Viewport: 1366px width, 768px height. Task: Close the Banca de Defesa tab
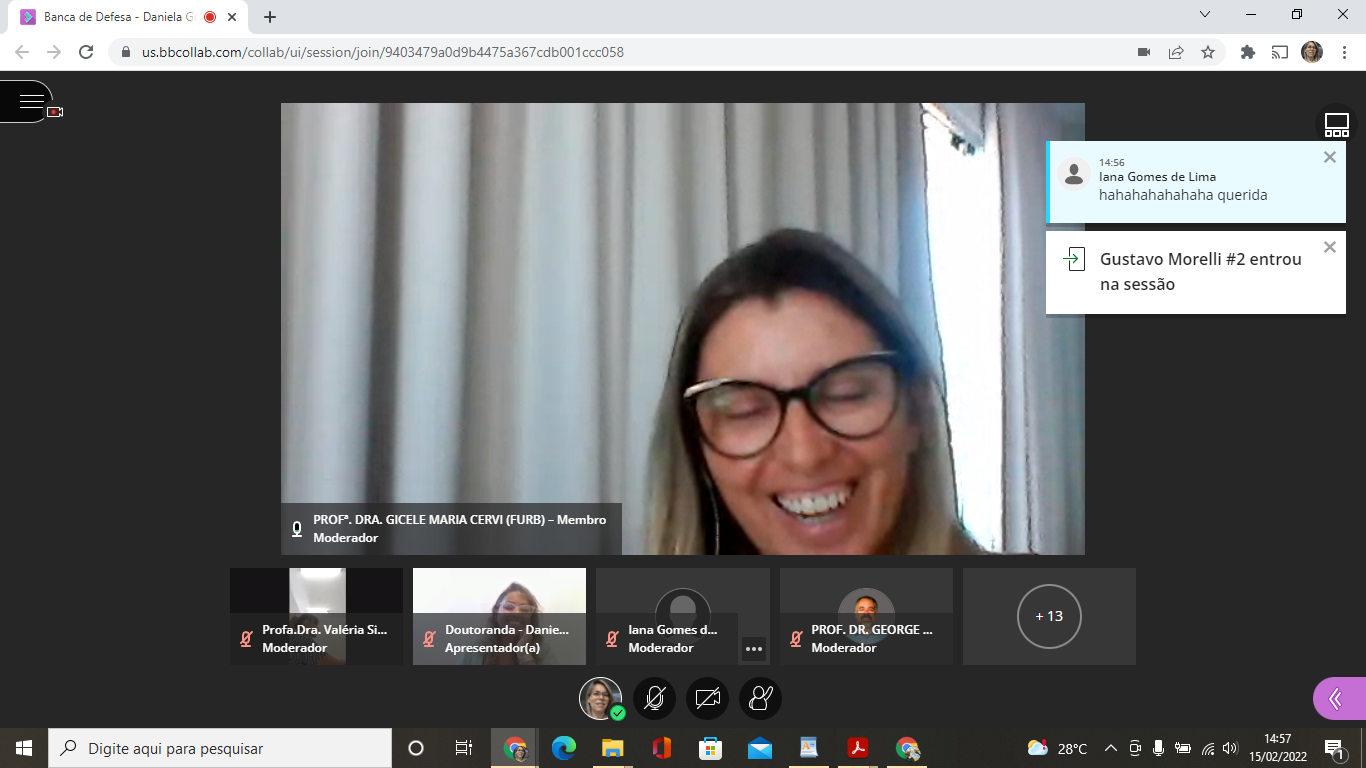coord(232,17)
